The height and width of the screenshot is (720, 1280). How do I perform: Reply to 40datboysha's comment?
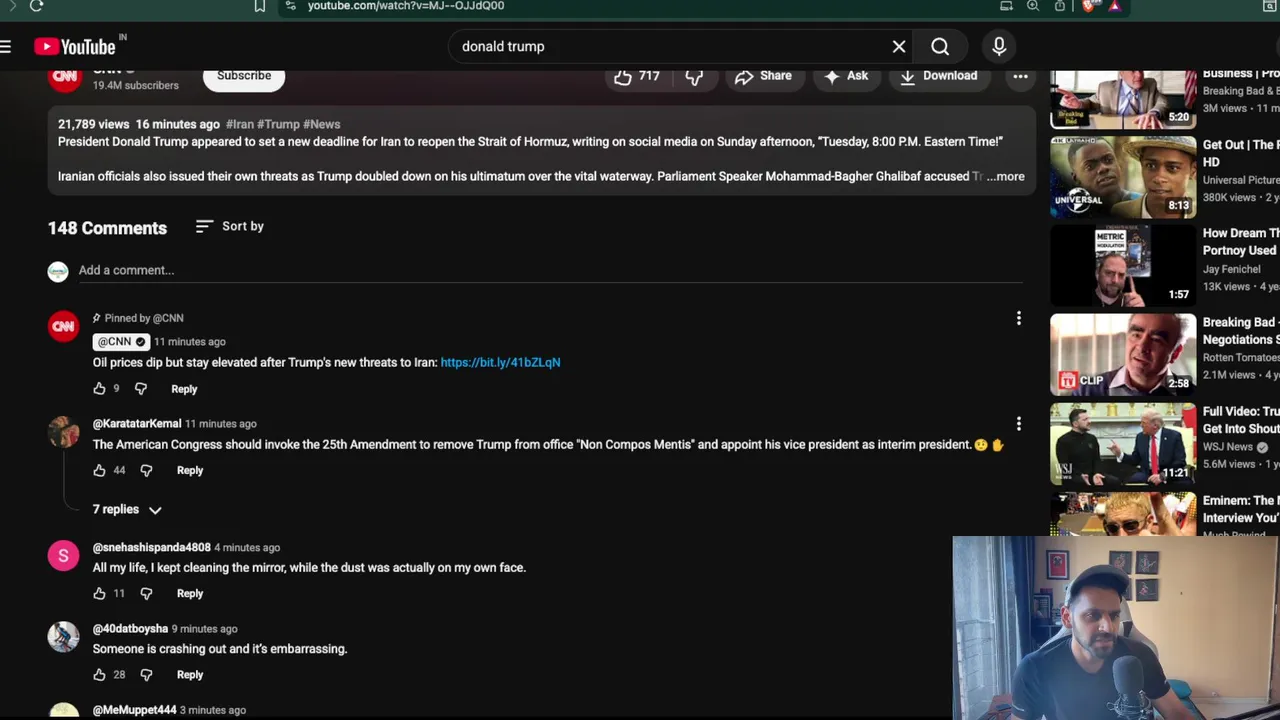coord(190,674)
